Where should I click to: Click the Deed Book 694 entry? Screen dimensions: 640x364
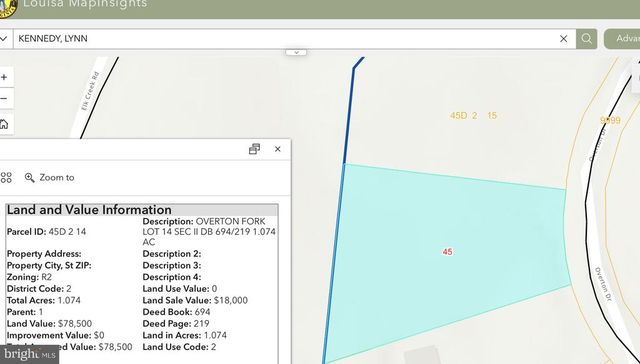click(176, 312)
